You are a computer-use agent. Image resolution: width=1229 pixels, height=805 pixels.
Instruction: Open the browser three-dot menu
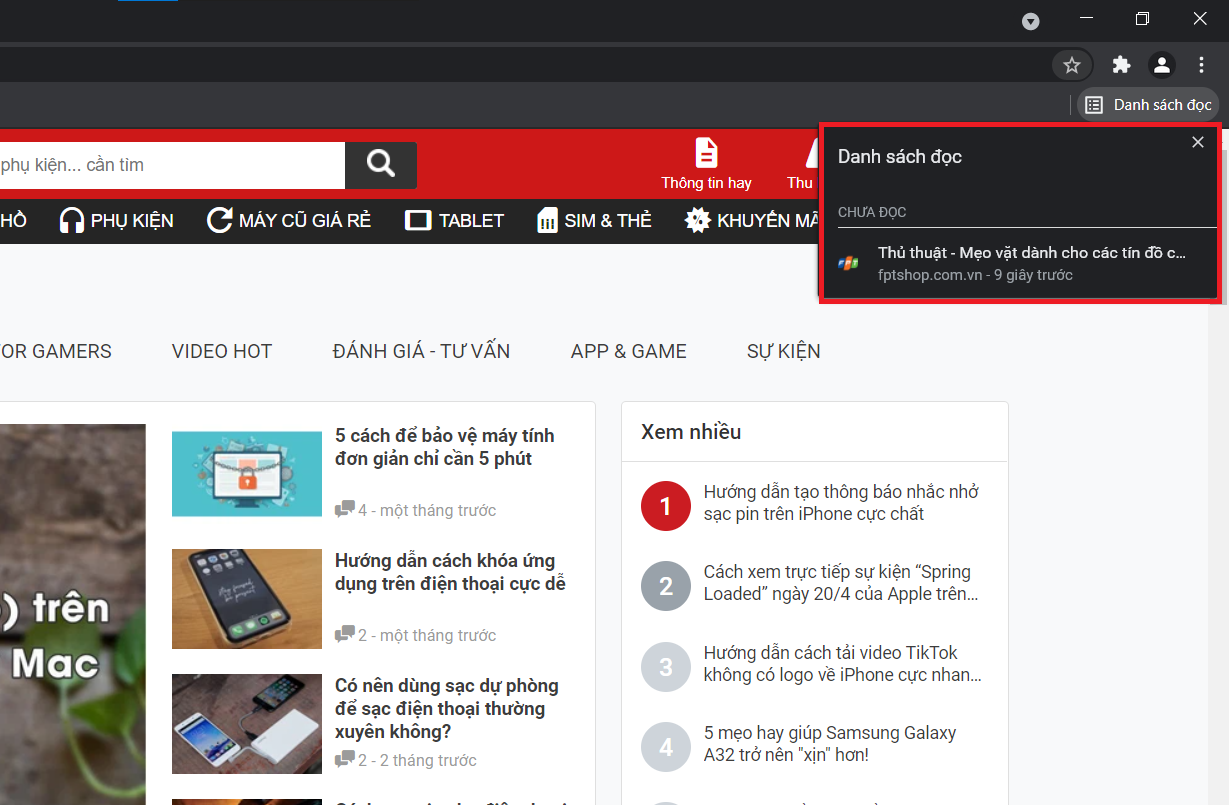(1201, 64)
